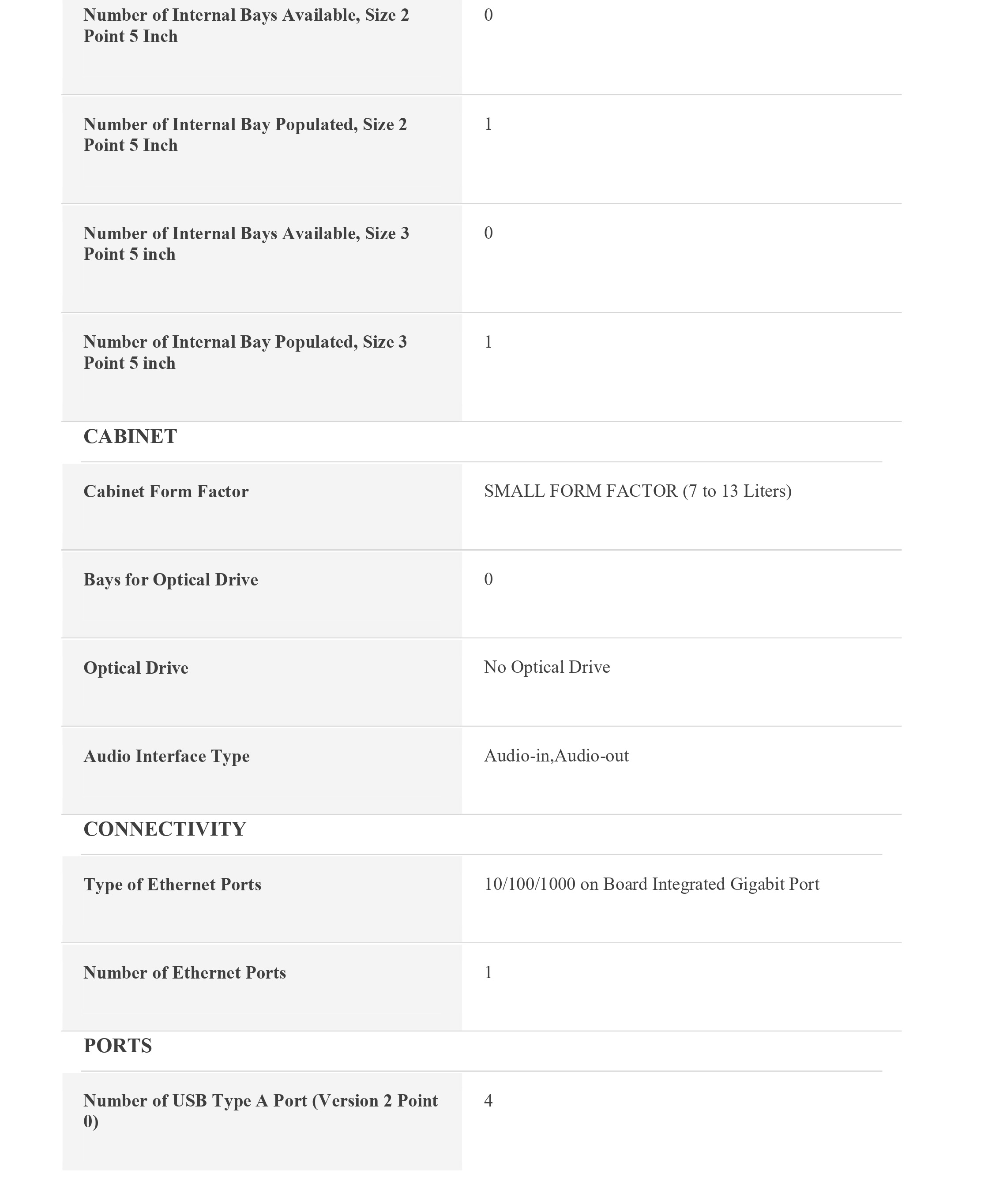Click the USB Type A port count value
The height and width of the screenshot is (1204, 1003).
point(488,1101)
